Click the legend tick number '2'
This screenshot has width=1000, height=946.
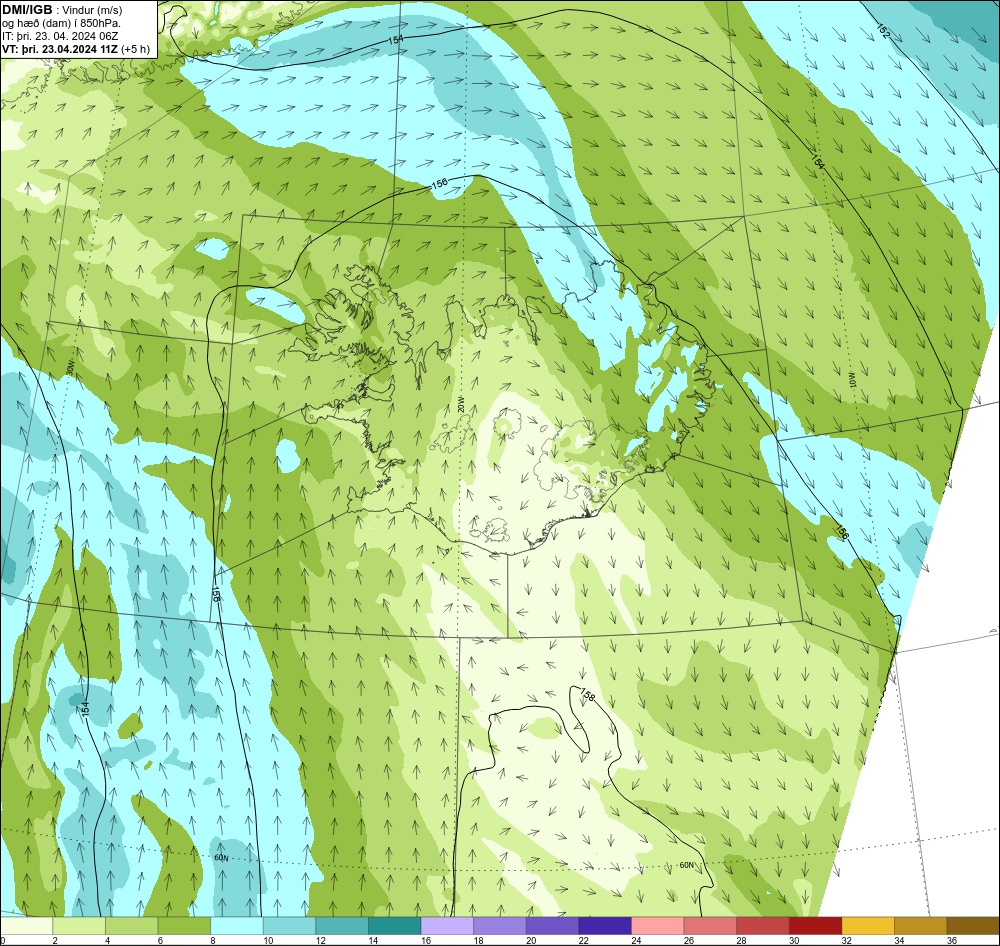[x=55, y=940]
